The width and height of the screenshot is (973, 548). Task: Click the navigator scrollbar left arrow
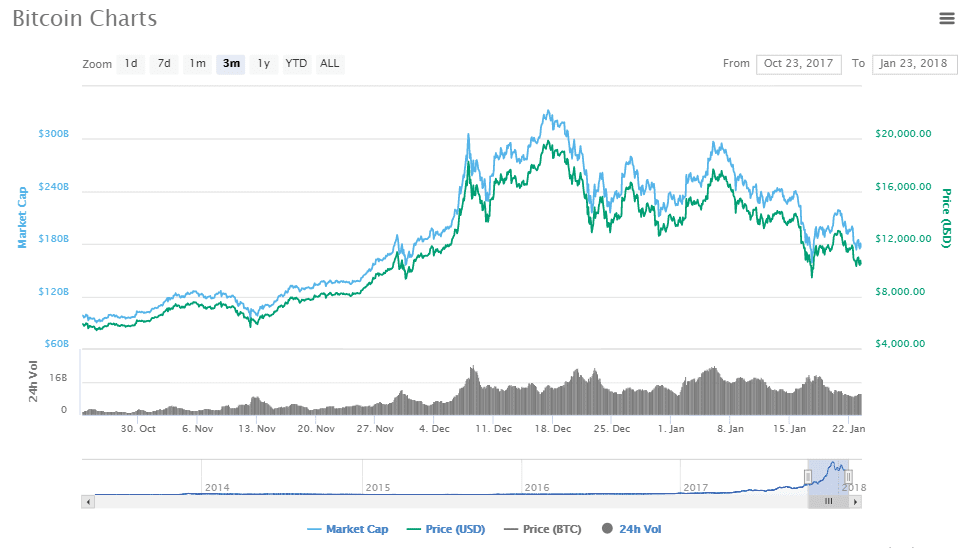[88, 501]
